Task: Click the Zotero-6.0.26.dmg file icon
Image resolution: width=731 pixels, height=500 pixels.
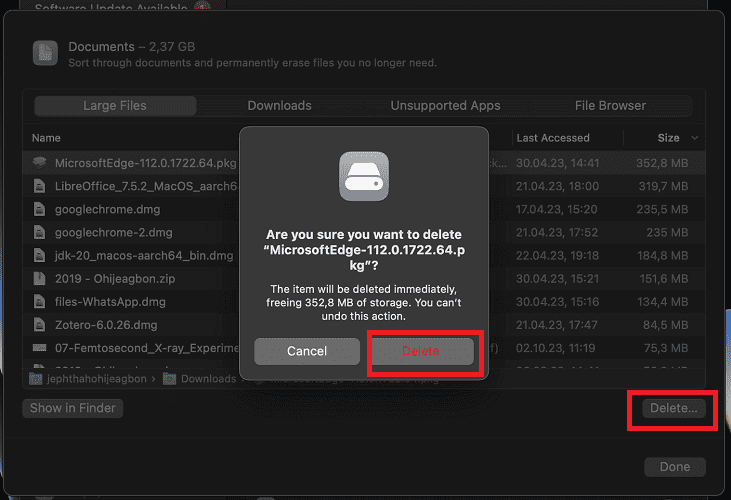Action: click(40, 325)
